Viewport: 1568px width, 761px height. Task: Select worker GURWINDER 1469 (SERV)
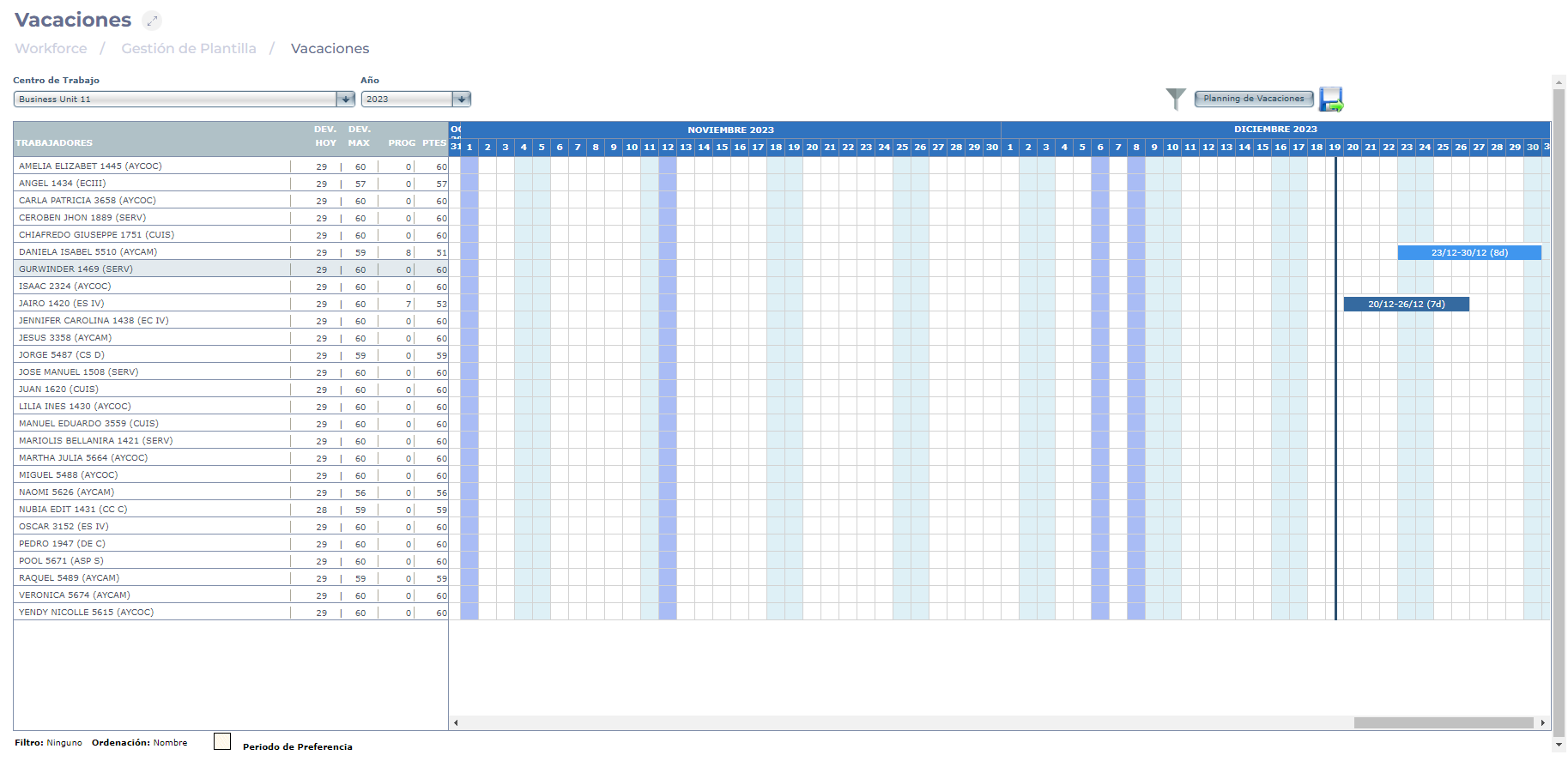(x=76, y=269)
